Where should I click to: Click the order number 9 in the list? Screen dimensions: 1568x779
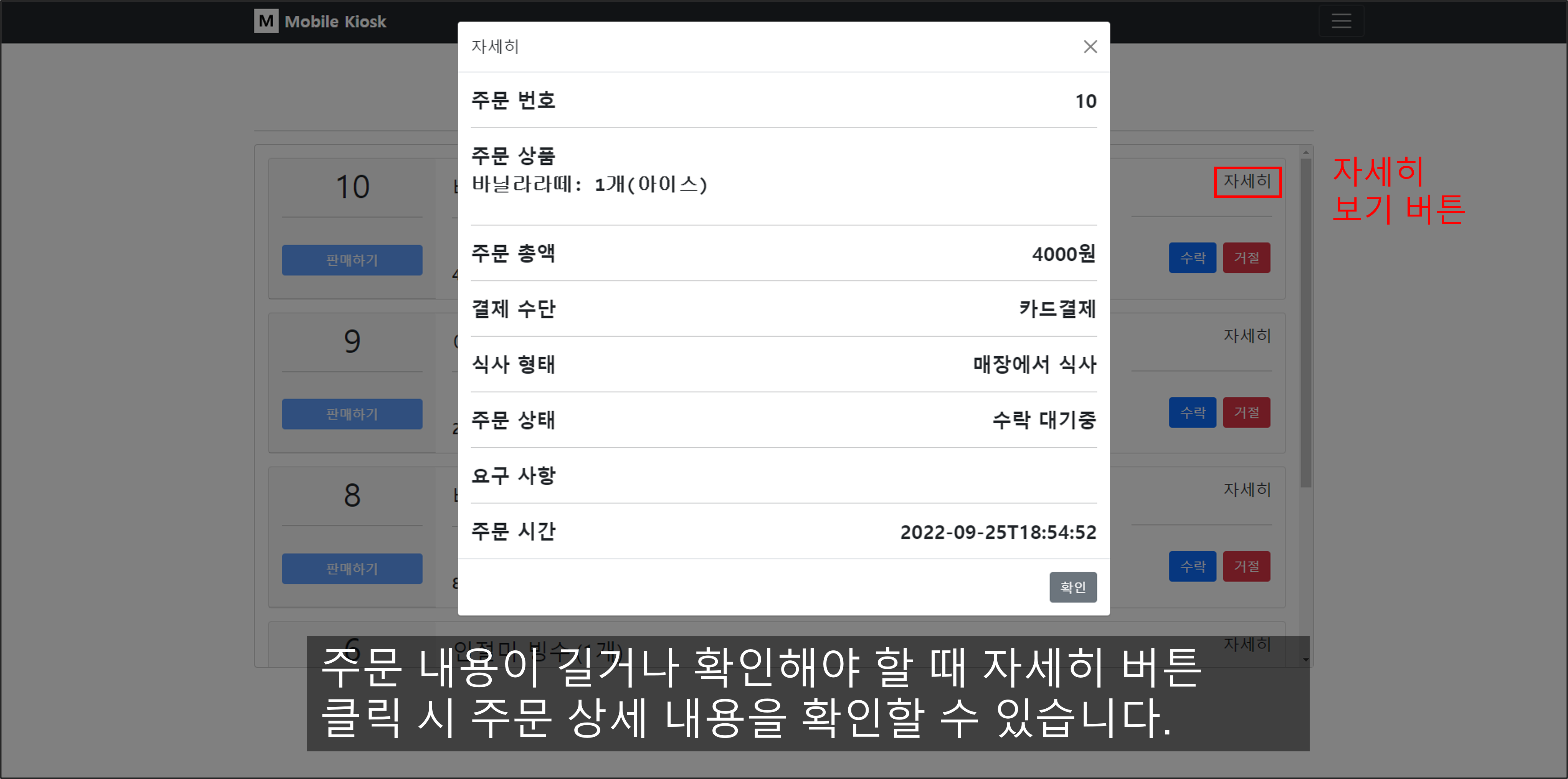(352, 341)
